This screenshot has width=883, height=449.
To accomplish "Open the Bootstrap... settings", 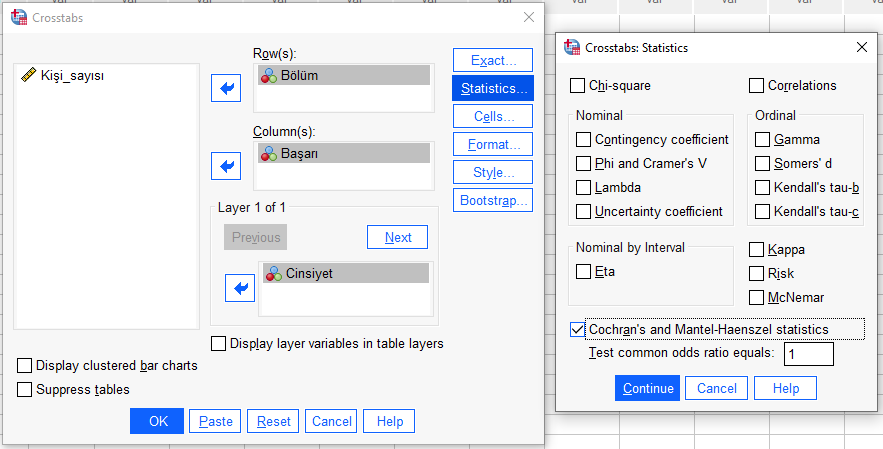I will click(x=492, y=200).
